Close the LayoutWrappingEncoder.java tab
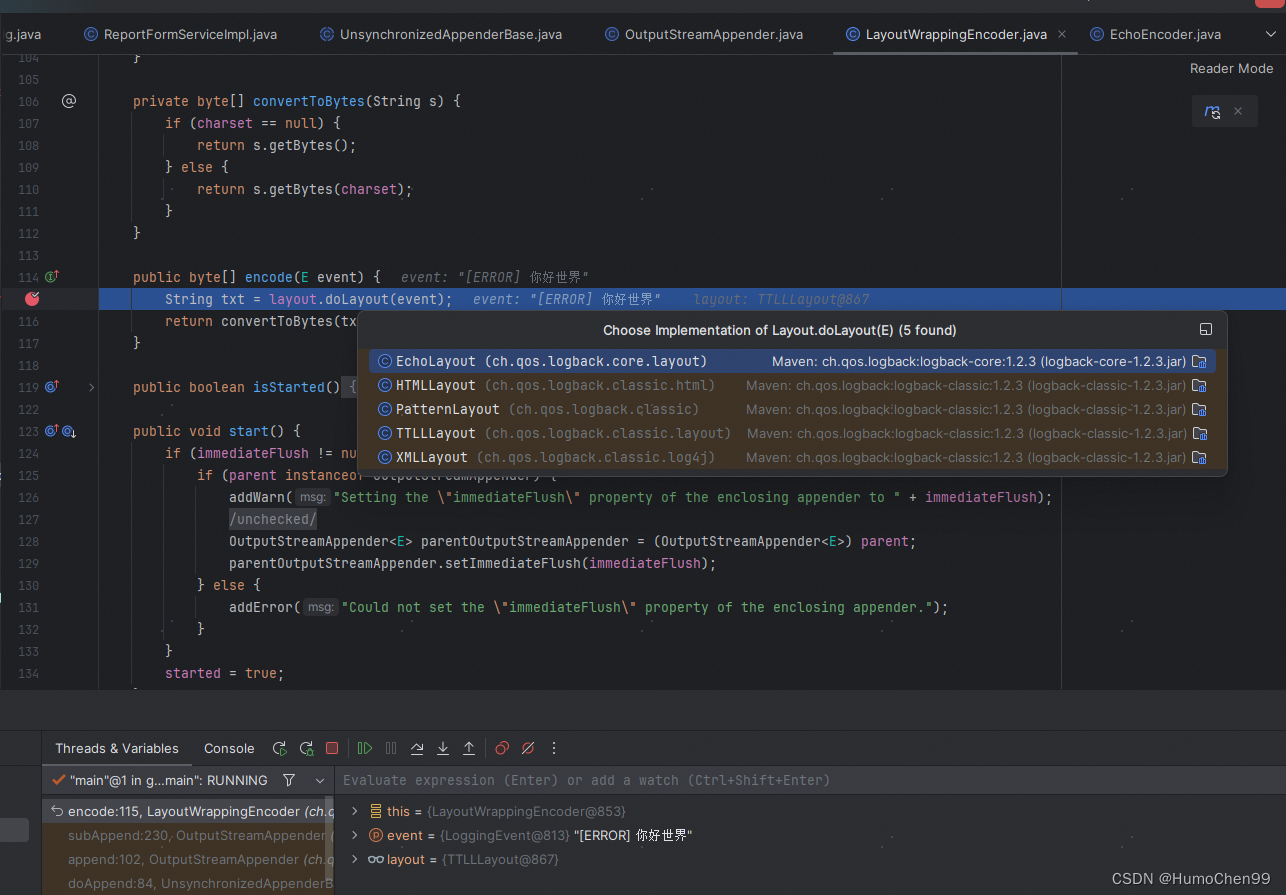 [x=1062, y=34]
